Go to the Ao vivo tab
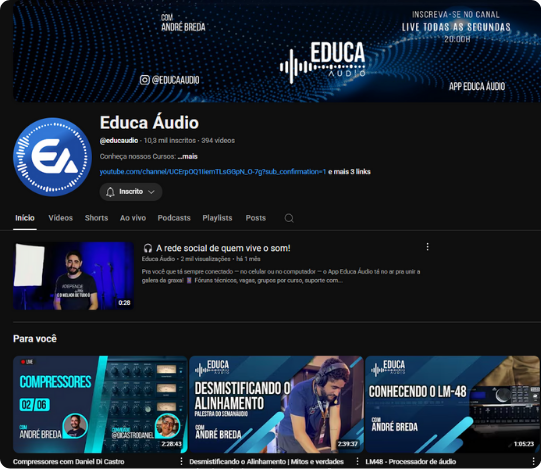The height and width of the screenshot is (469, 542). tap(133, 218)
